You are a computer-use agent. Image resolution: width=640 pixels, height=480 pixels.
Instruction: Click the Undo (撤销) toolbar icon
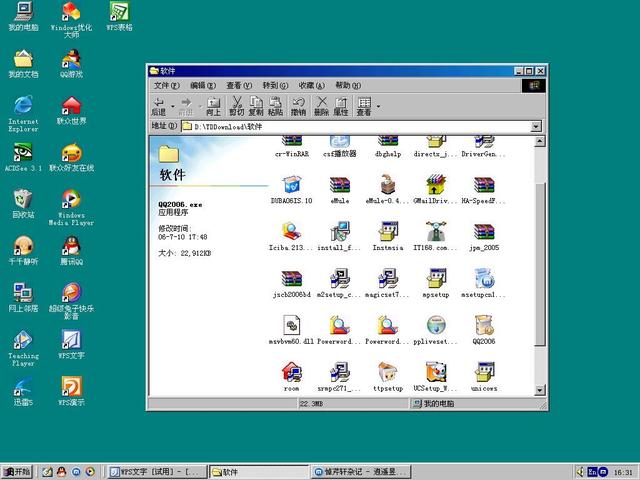[298, 104]
